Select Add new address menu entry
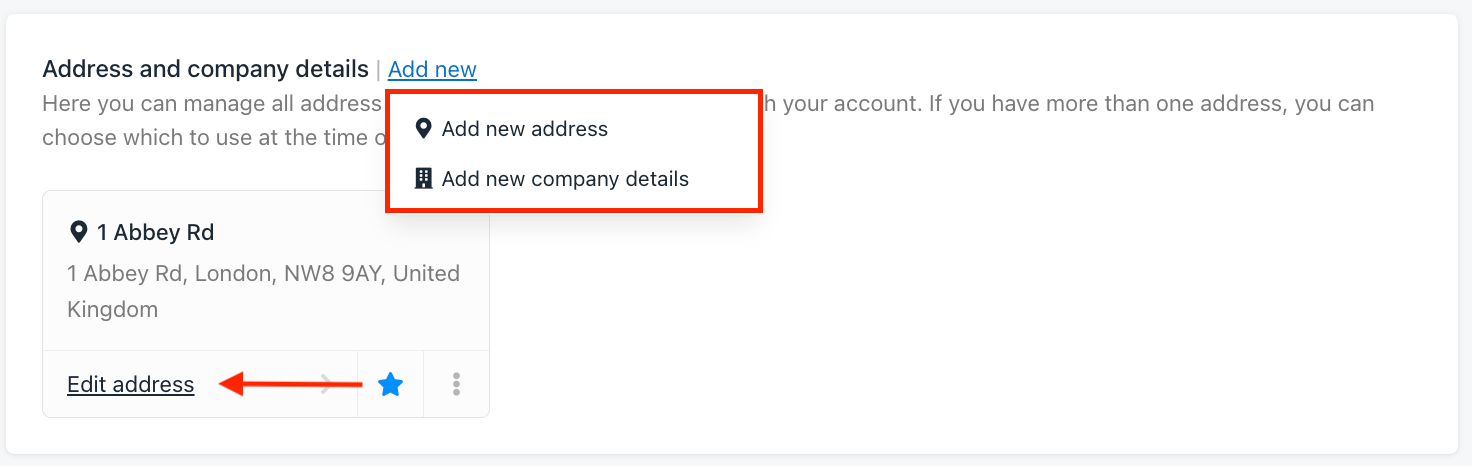Viewport: 1472px width, 466px height. tap(525, 128)
